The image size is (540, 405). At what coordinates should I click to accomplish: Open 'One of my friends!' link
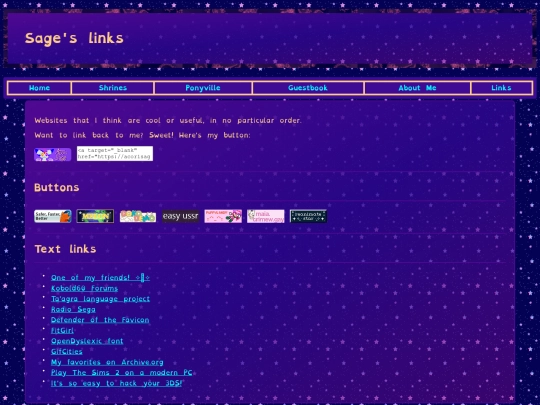pos(100,278)
